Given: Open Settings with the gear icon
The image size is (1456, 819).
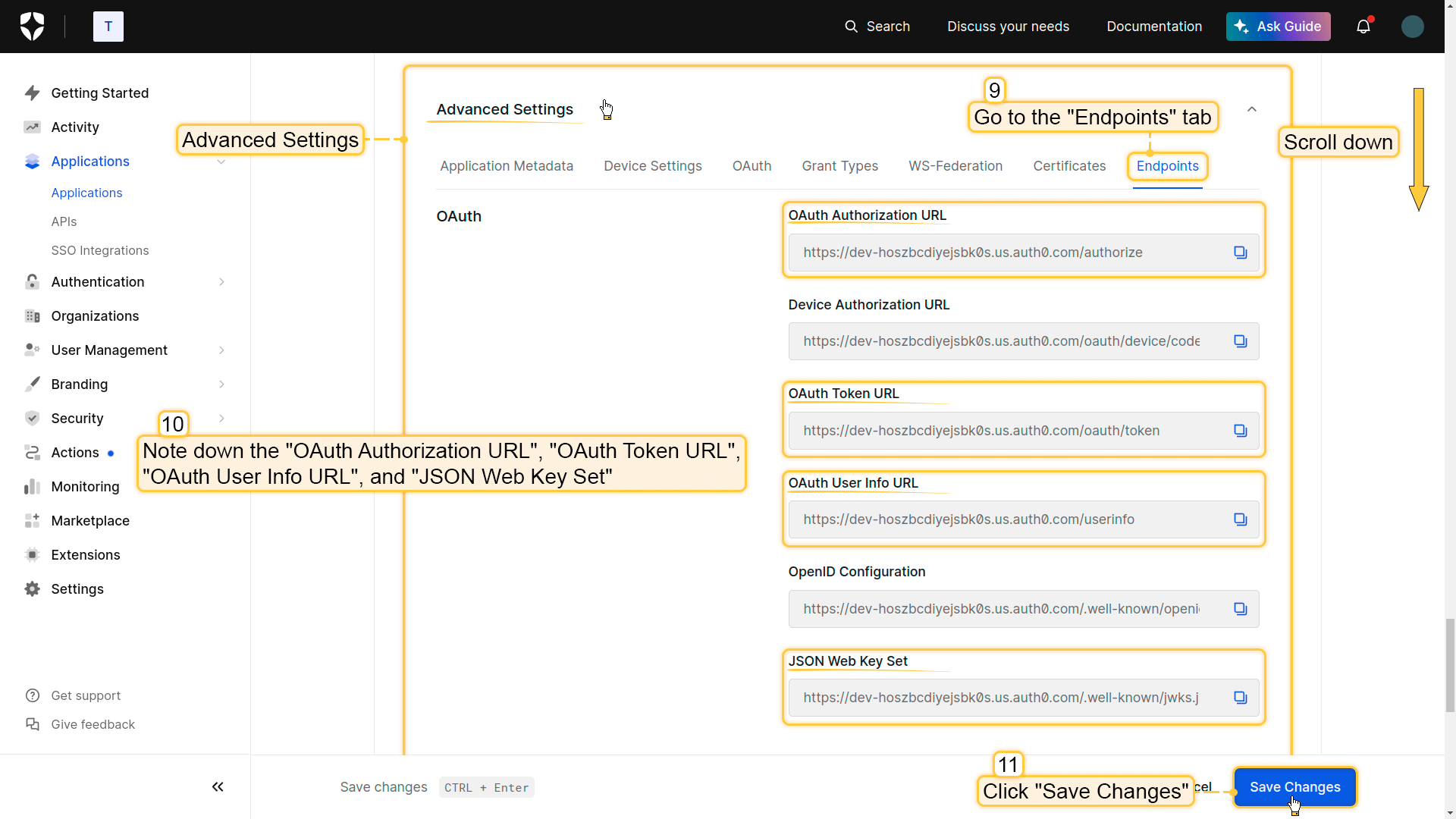Looking at the screenshot, I should [x=32, y=589].
